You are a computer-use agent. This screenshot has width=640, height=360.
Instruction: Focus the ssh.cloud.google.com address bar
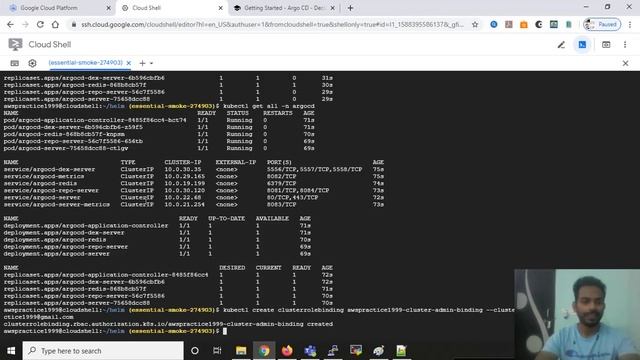[x=271, y=24]
